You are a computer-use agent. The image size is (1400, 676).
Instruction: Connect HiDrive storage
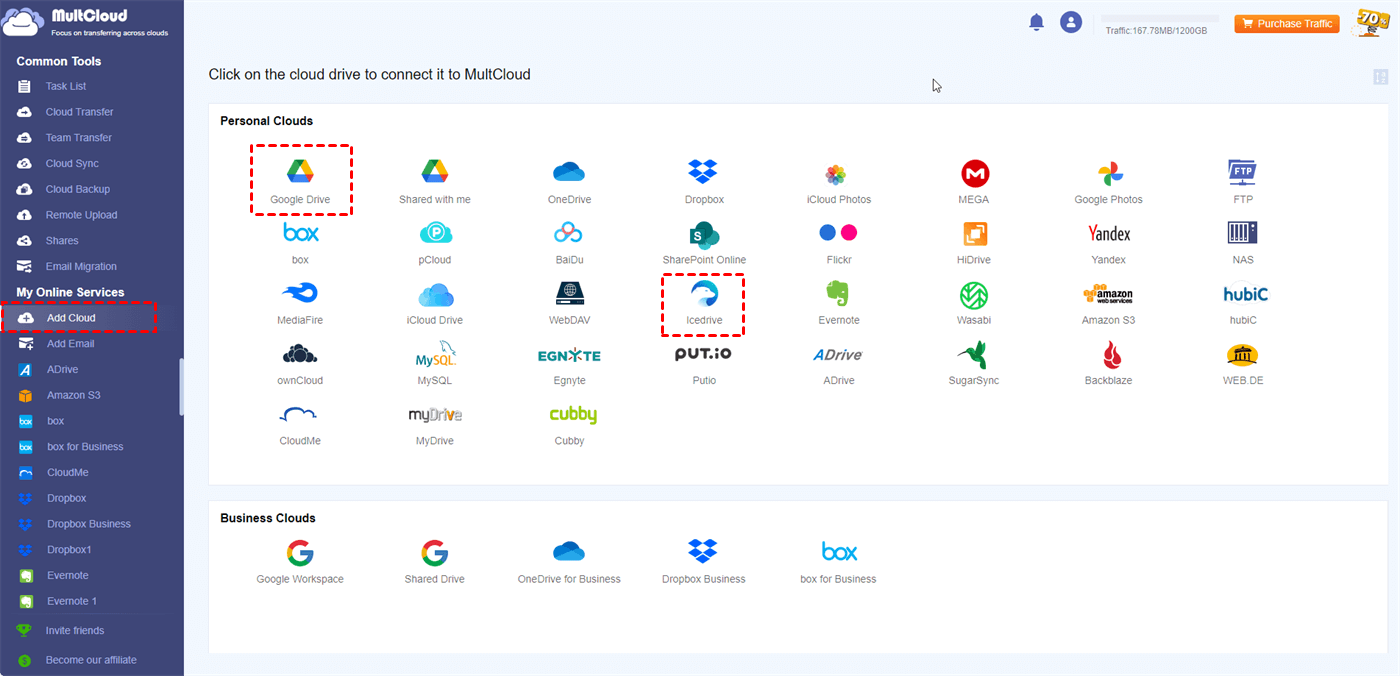pos(973,243)
